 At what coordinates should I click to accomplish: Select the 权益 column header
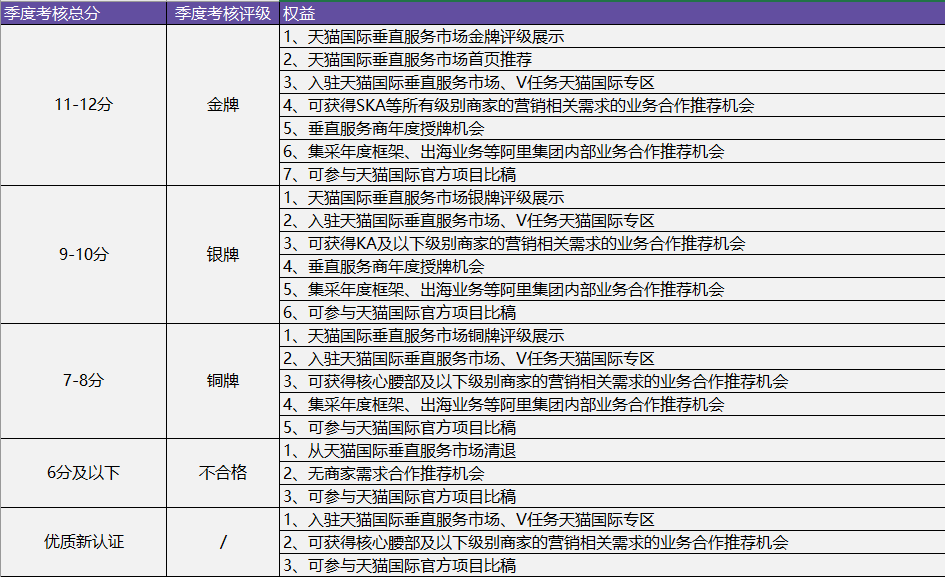612,13
